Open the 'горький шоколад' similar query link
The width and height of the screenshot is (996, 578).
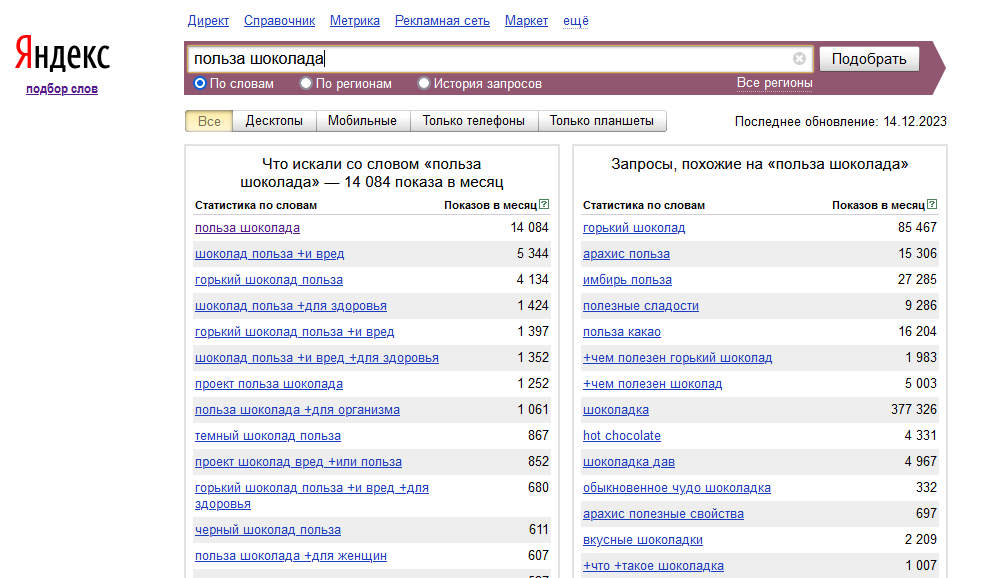634,227
